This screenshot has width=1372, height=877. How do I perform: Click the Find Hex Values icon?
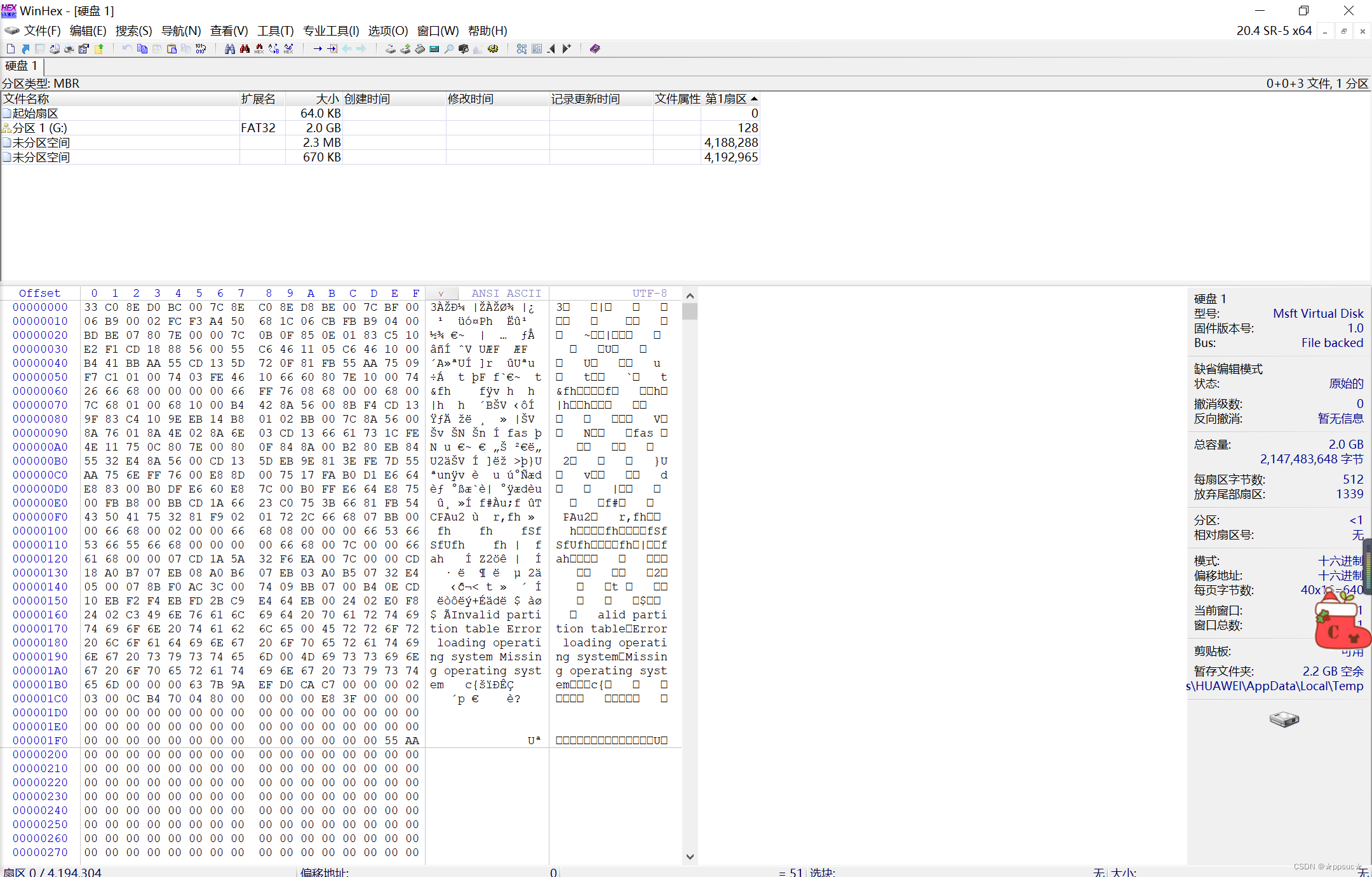tap(259, 49)
